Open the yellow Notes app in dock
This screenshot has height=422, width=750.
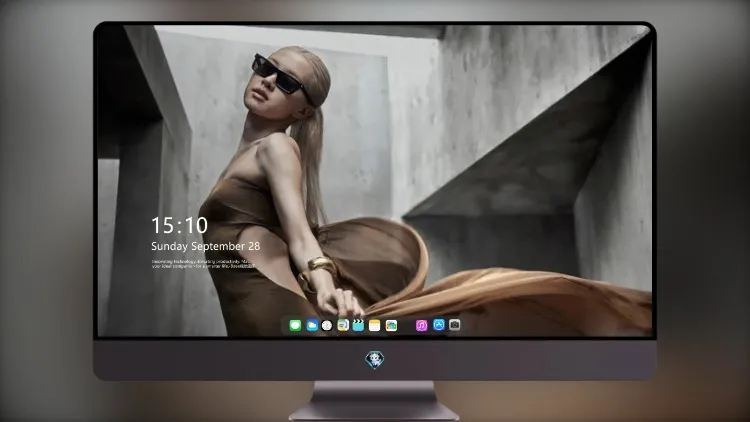[x=375, y=326]
